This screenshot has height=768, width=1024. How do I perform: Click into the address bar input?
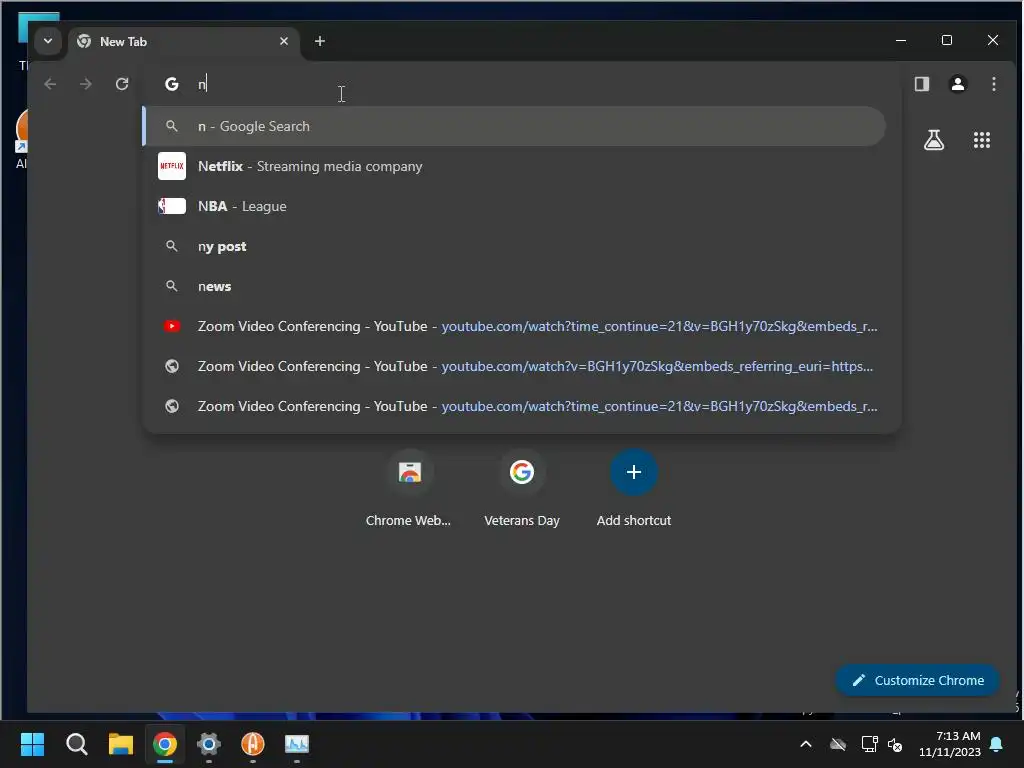522,84
